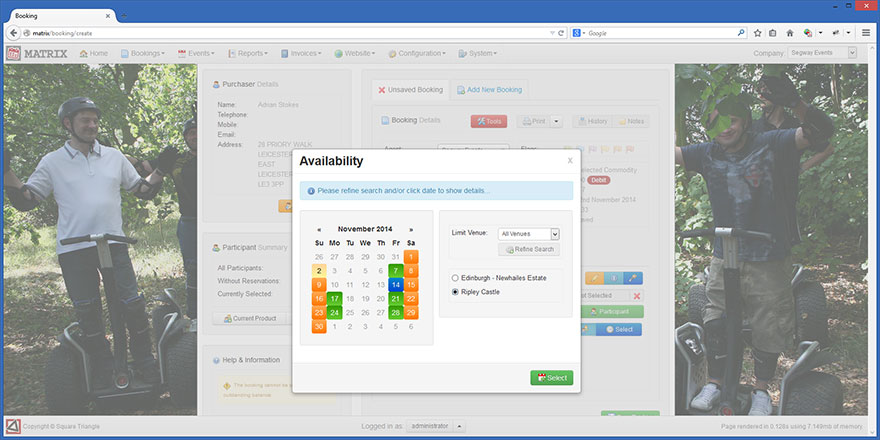Open Google search engine dropdown

coord(578,33)
